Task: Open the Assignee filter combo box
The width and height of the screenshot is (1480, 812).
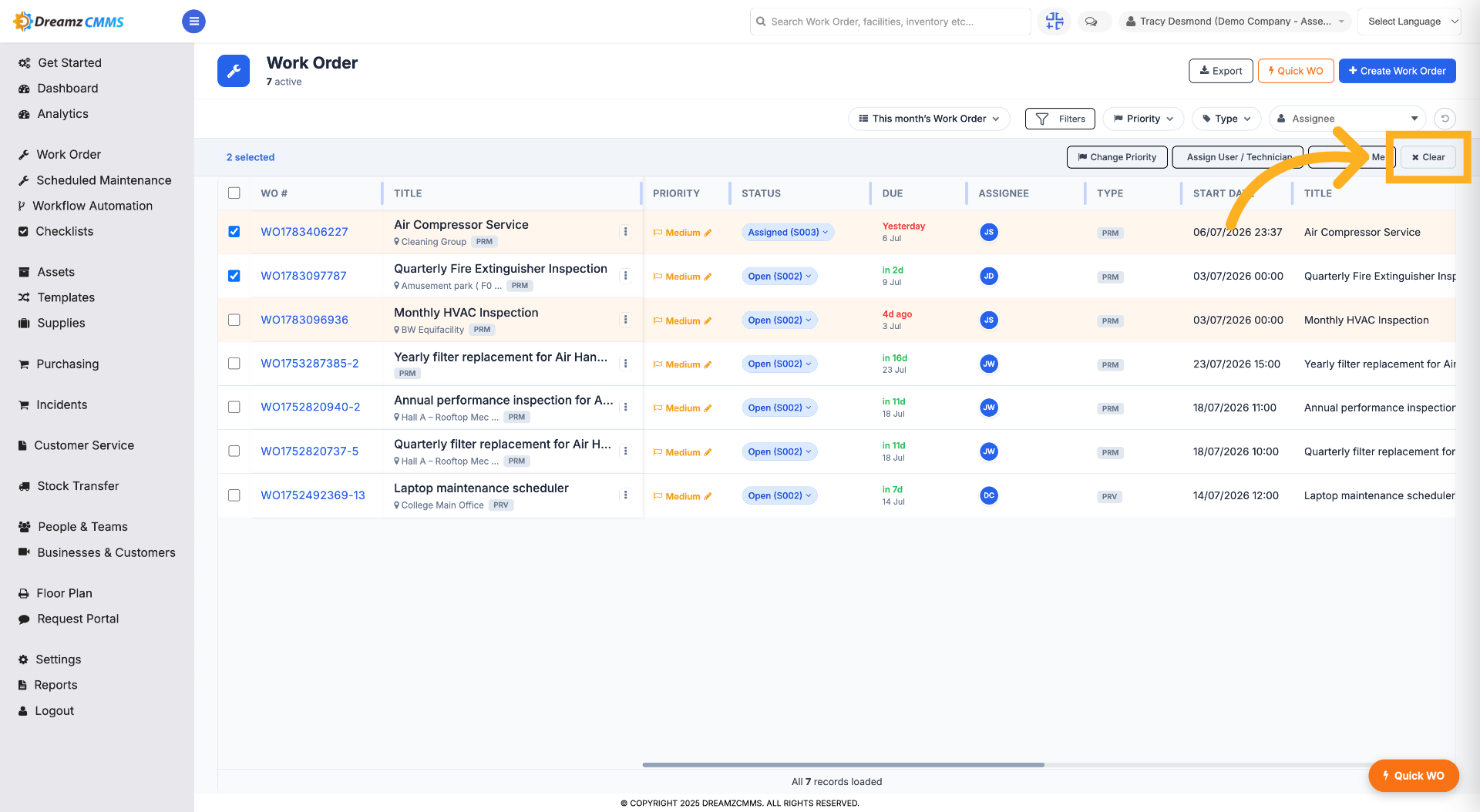Action: 1347,119
